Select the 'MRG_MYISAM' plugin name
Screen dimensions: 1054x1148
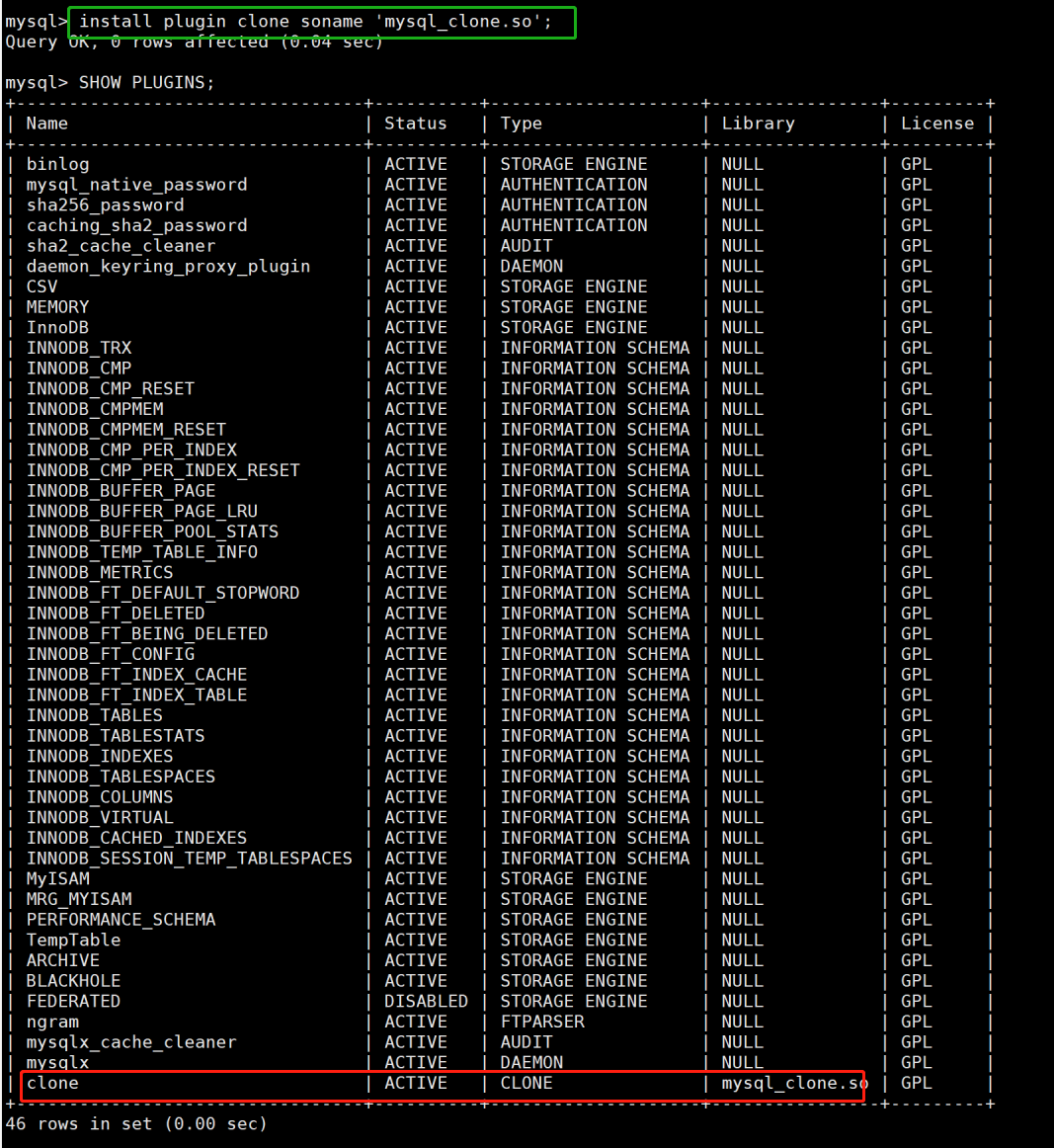point(79,899)
